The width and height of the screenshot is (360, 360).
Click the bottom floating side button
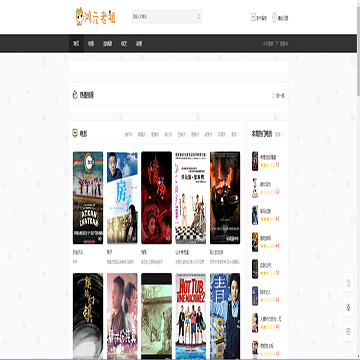348,331
